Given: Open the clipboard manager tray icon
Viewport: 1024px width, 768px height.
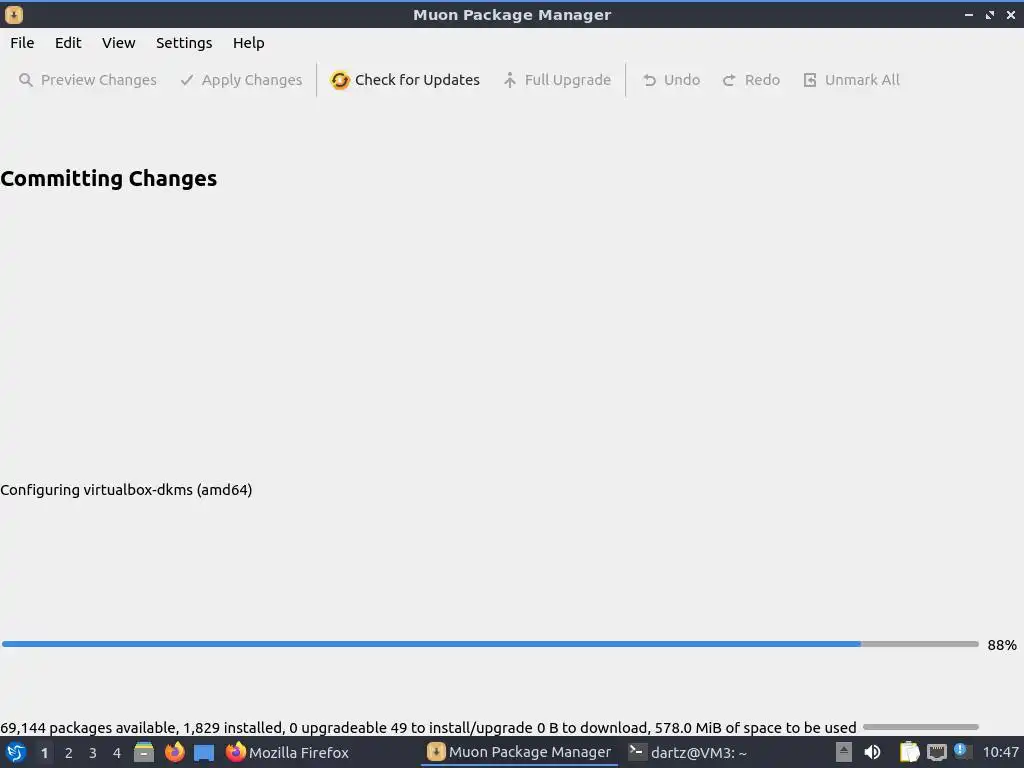Looking at the screenshot, I should (x=909, y=752).
